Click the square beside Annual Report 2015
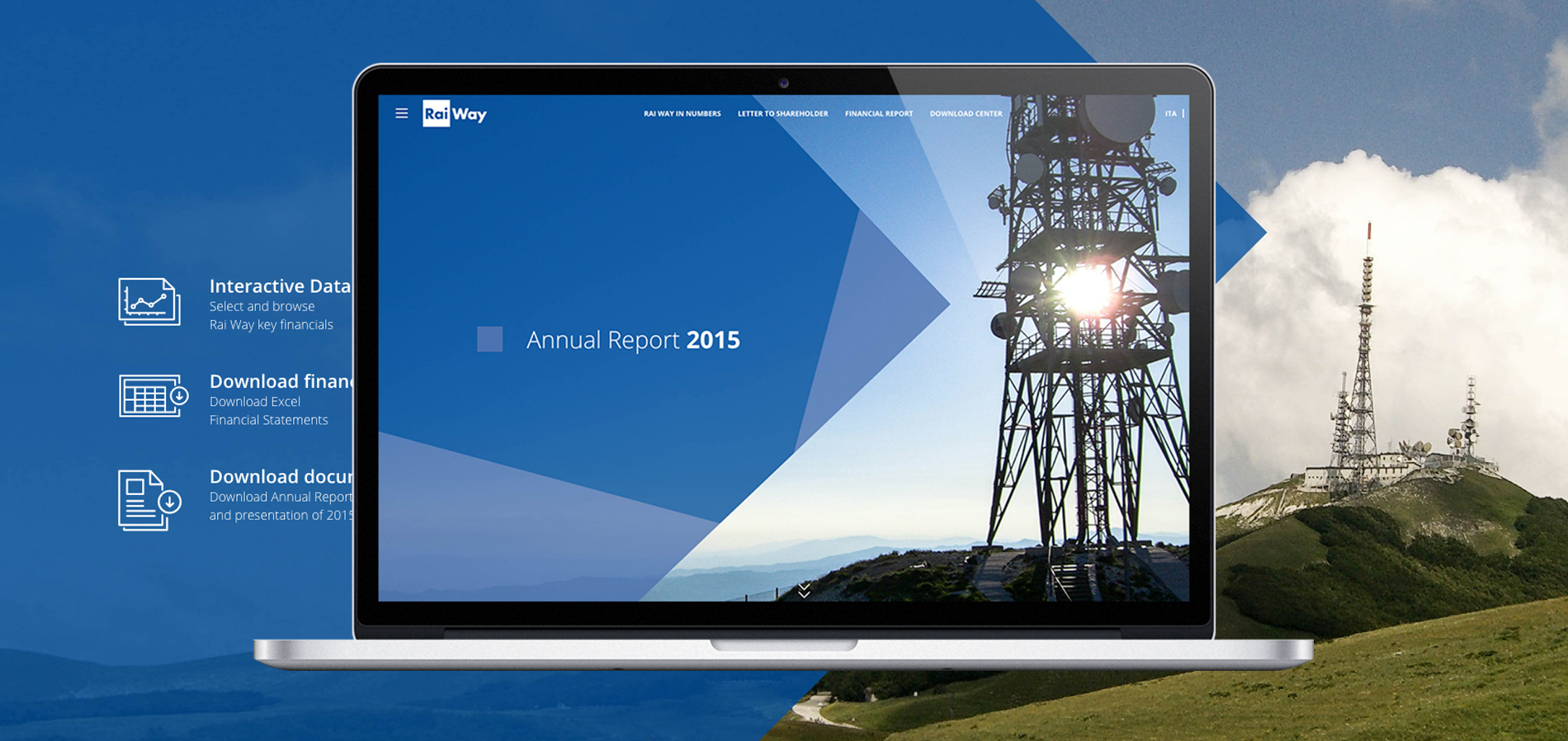 click(x=489, y=339)
